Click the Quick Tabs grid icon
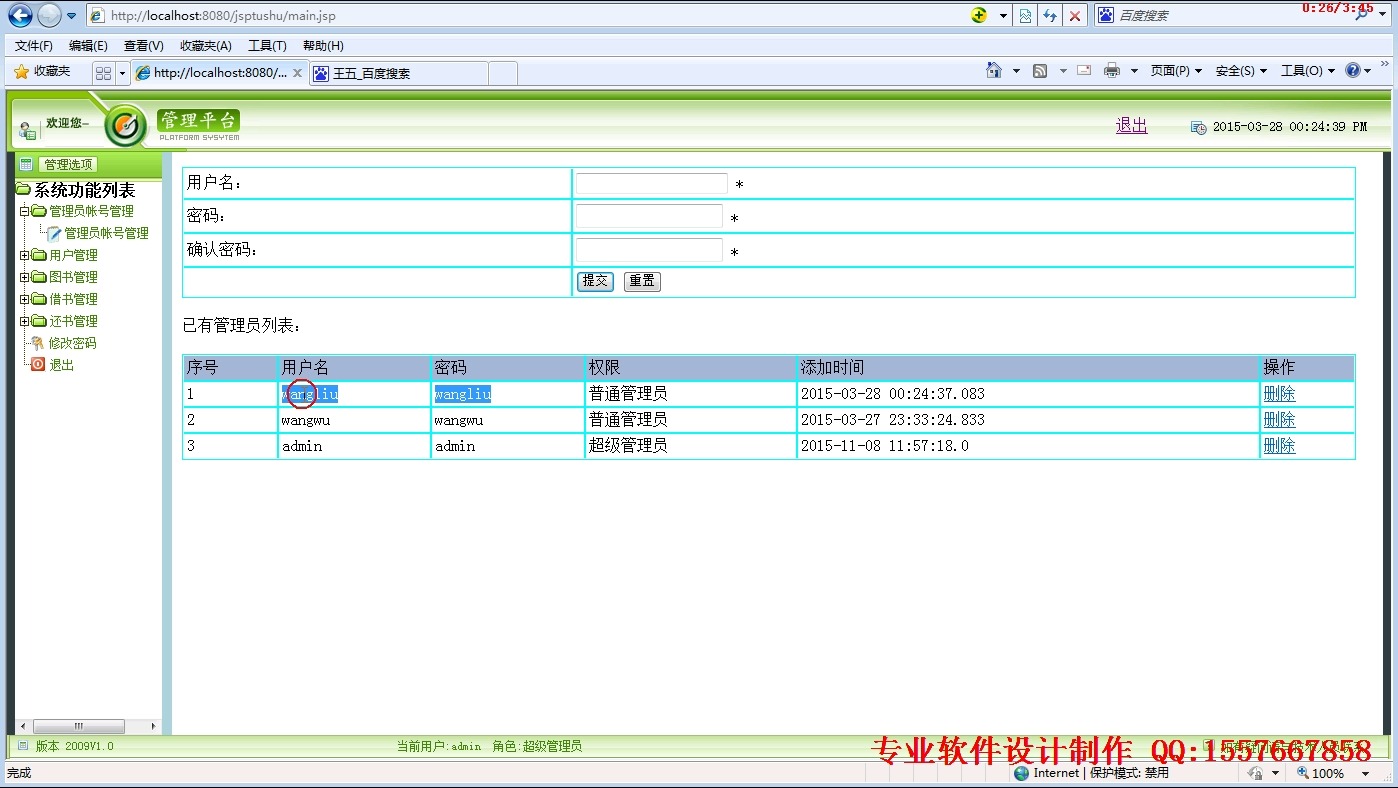 (x=103, y=73)
